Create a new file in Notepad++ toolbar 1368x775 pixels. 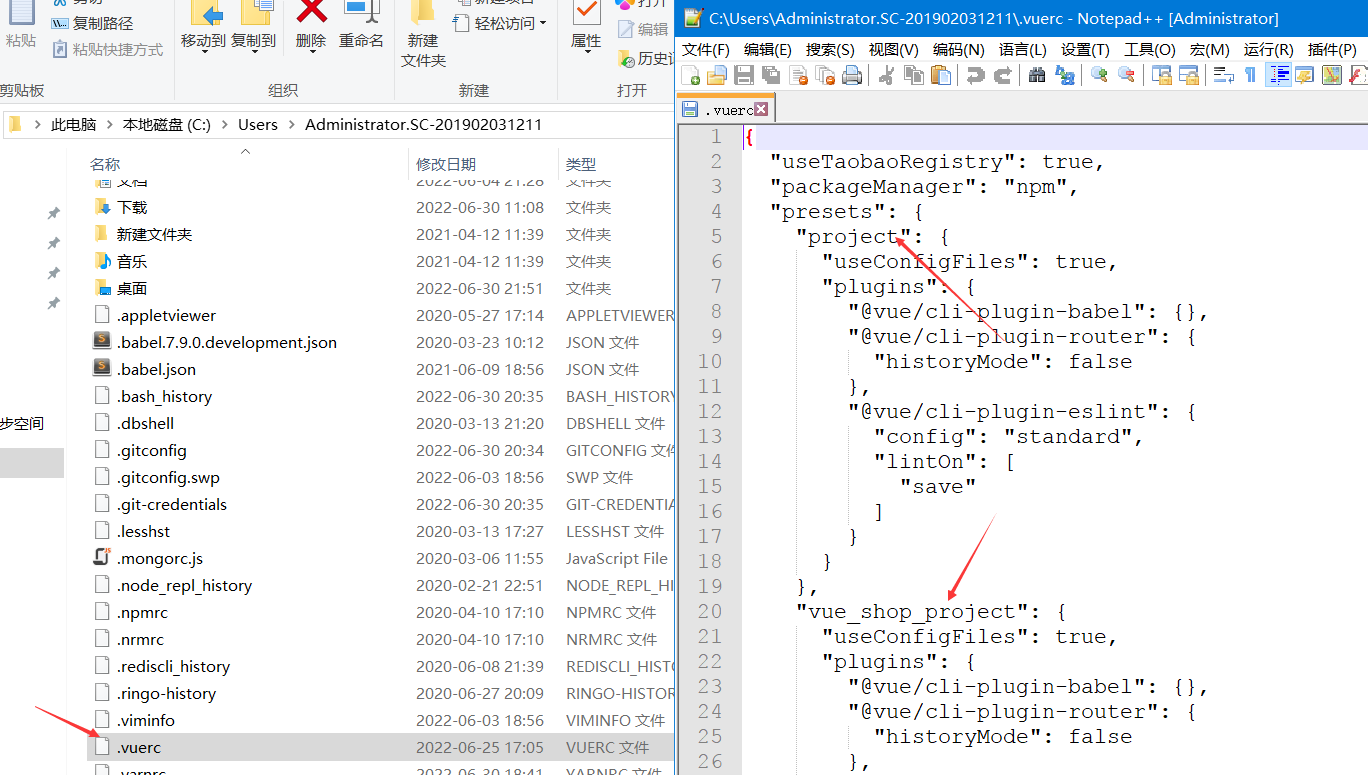pyautogui.click(x=691, y=75)
